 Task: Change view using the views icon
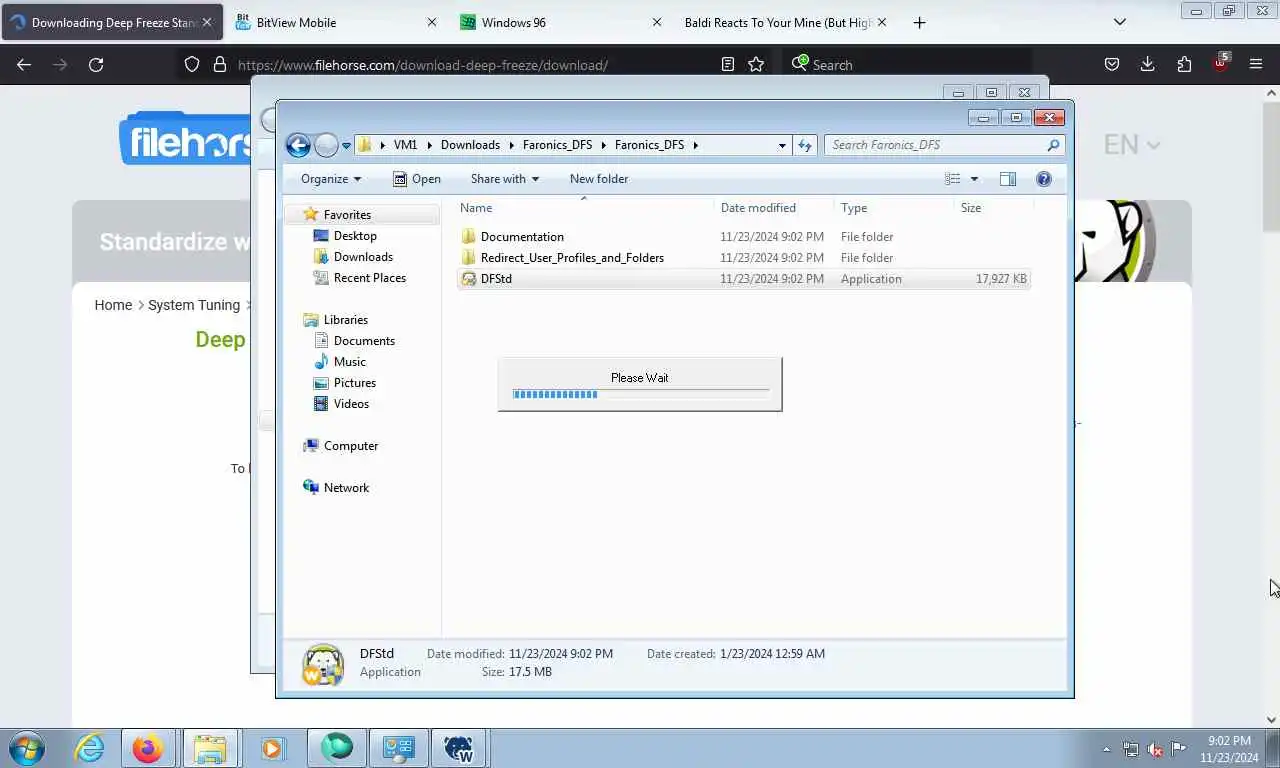[953, 179]
